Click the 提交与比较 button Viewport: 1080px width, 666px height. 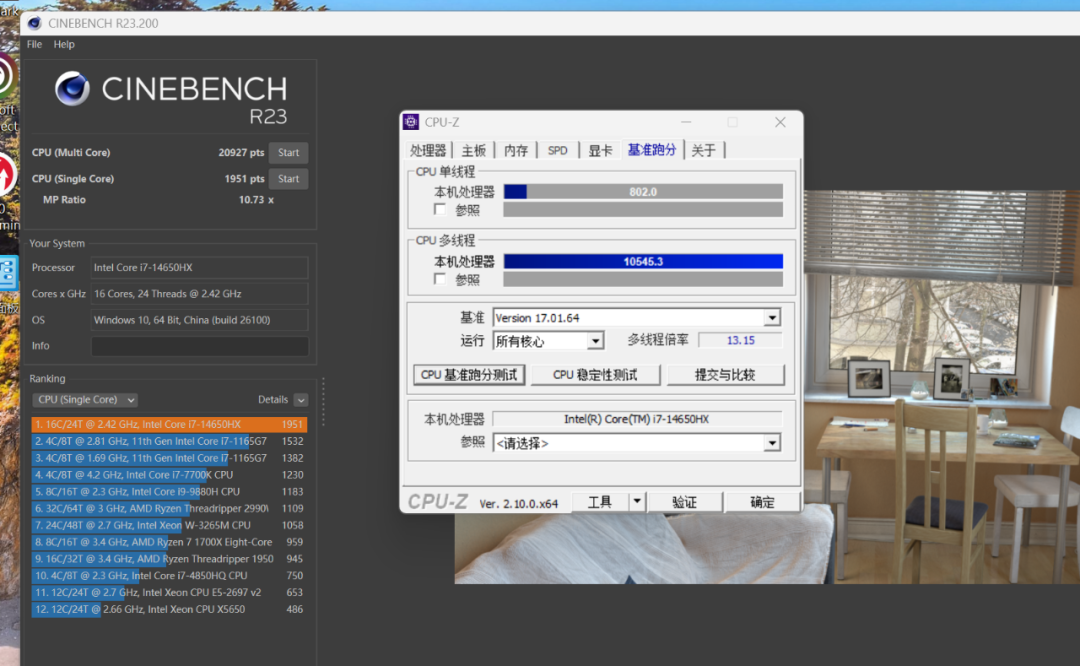pos(725,375)
